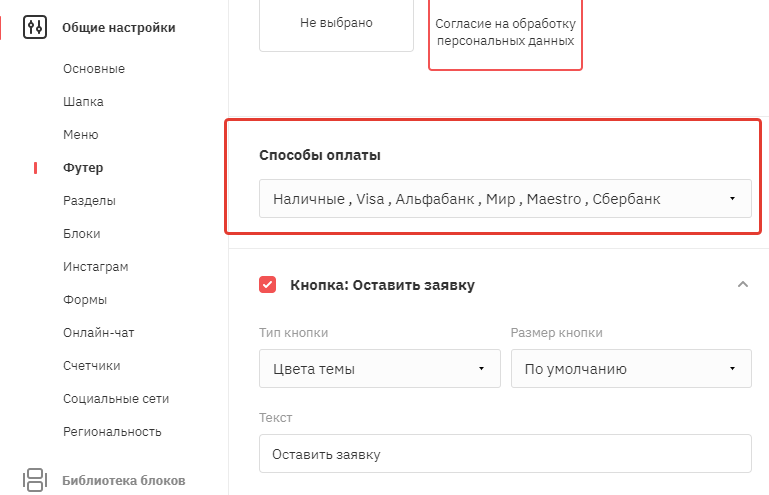
Task: Click the Общие настройки sliders icon
Action: [x=35, y=27]
